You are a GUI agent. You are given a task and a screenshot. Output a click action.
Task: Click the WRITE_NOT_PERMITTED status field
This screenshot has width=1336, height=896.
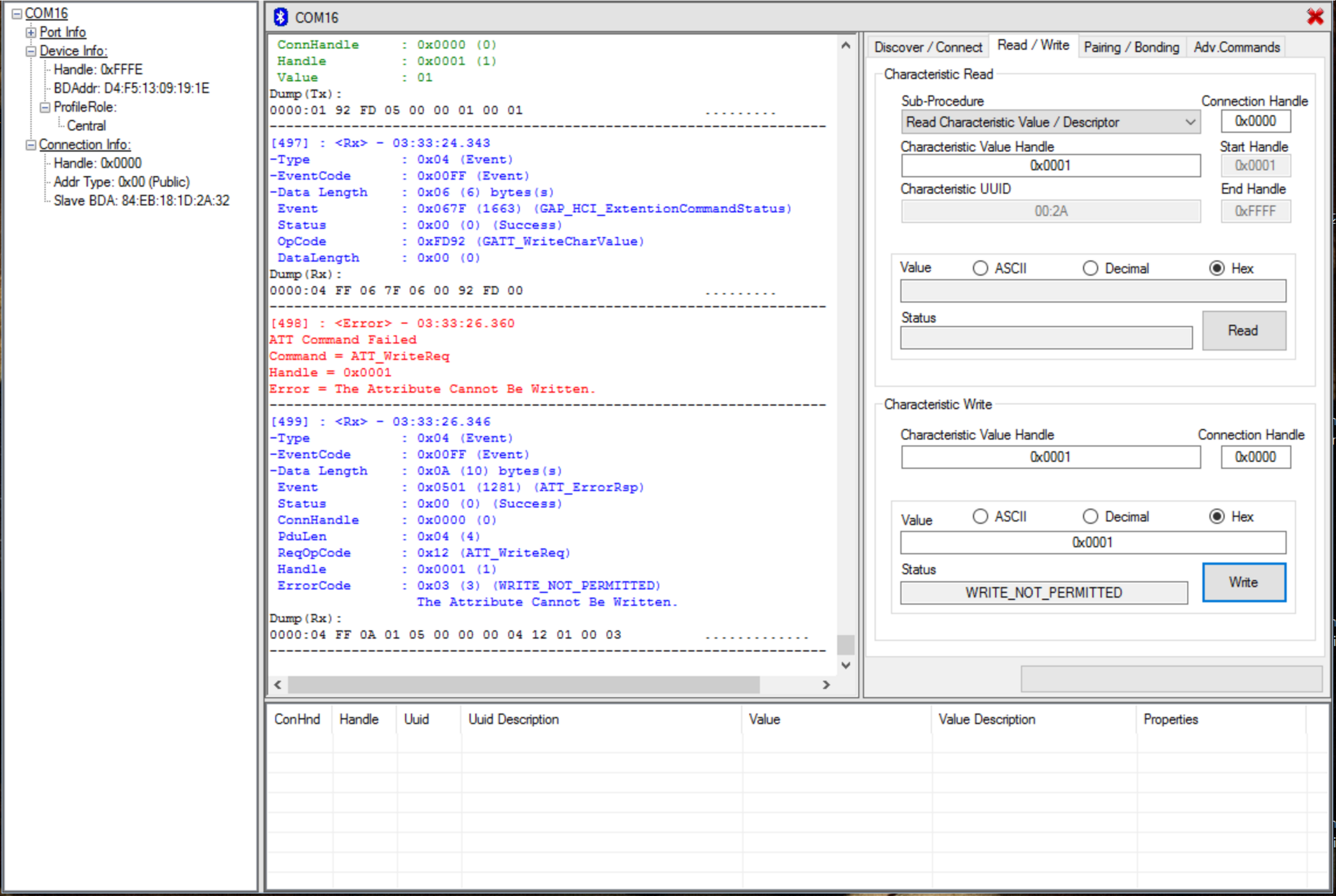pos(1044,593)
